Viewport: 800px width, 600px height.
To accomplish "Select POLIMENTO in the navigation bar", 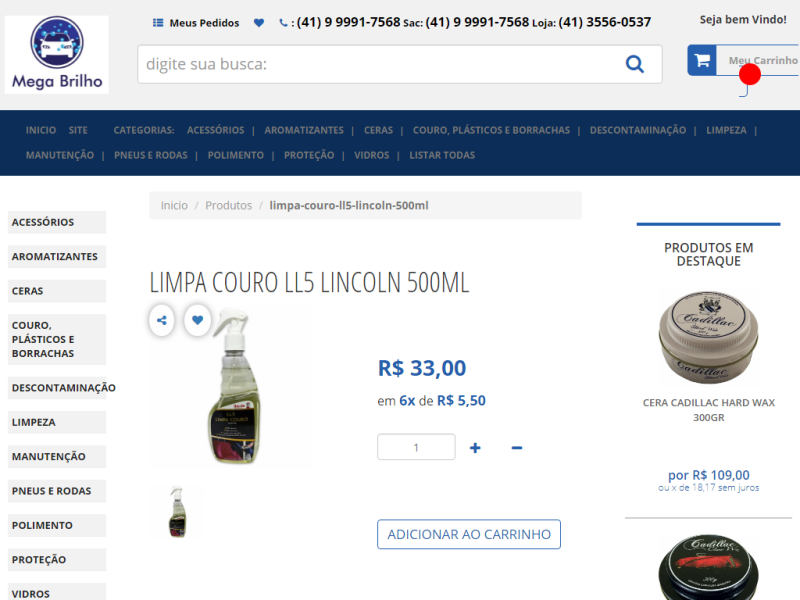I will tap(236, 155).
